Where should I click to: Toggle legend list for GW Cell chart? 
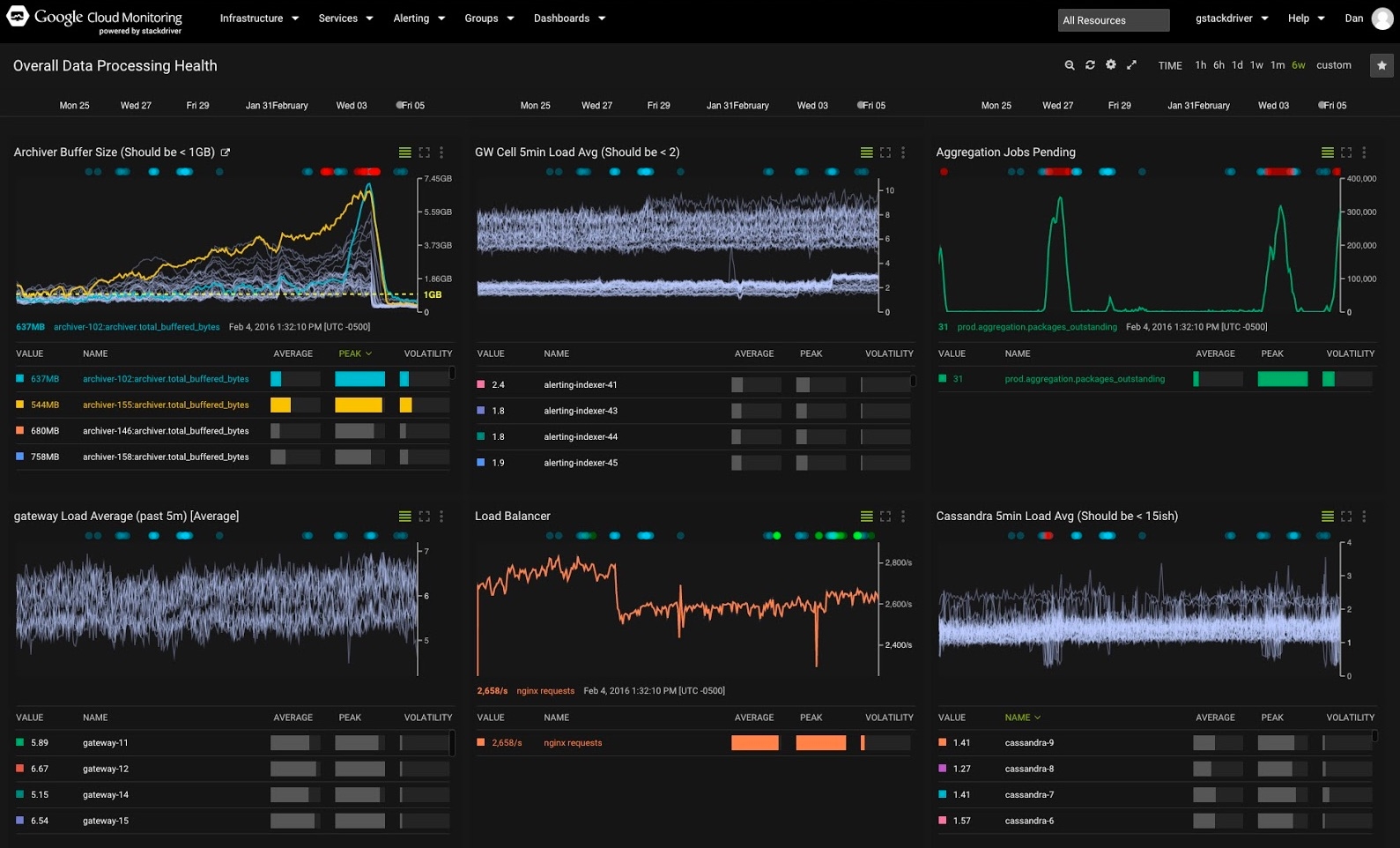point(866,152)
